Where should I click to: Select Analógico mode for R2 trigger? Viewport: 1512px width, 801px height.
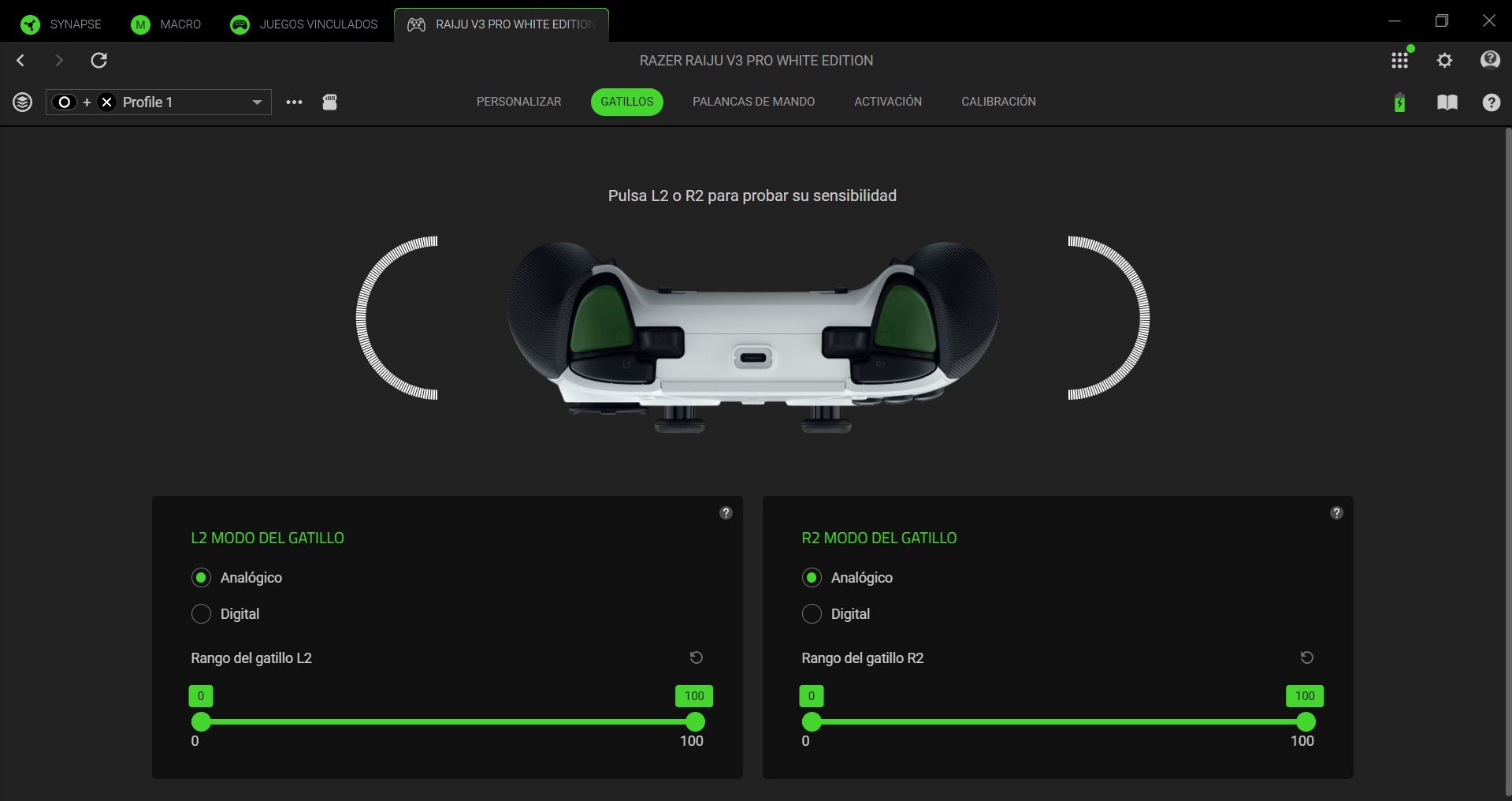[x=812, y=578]
